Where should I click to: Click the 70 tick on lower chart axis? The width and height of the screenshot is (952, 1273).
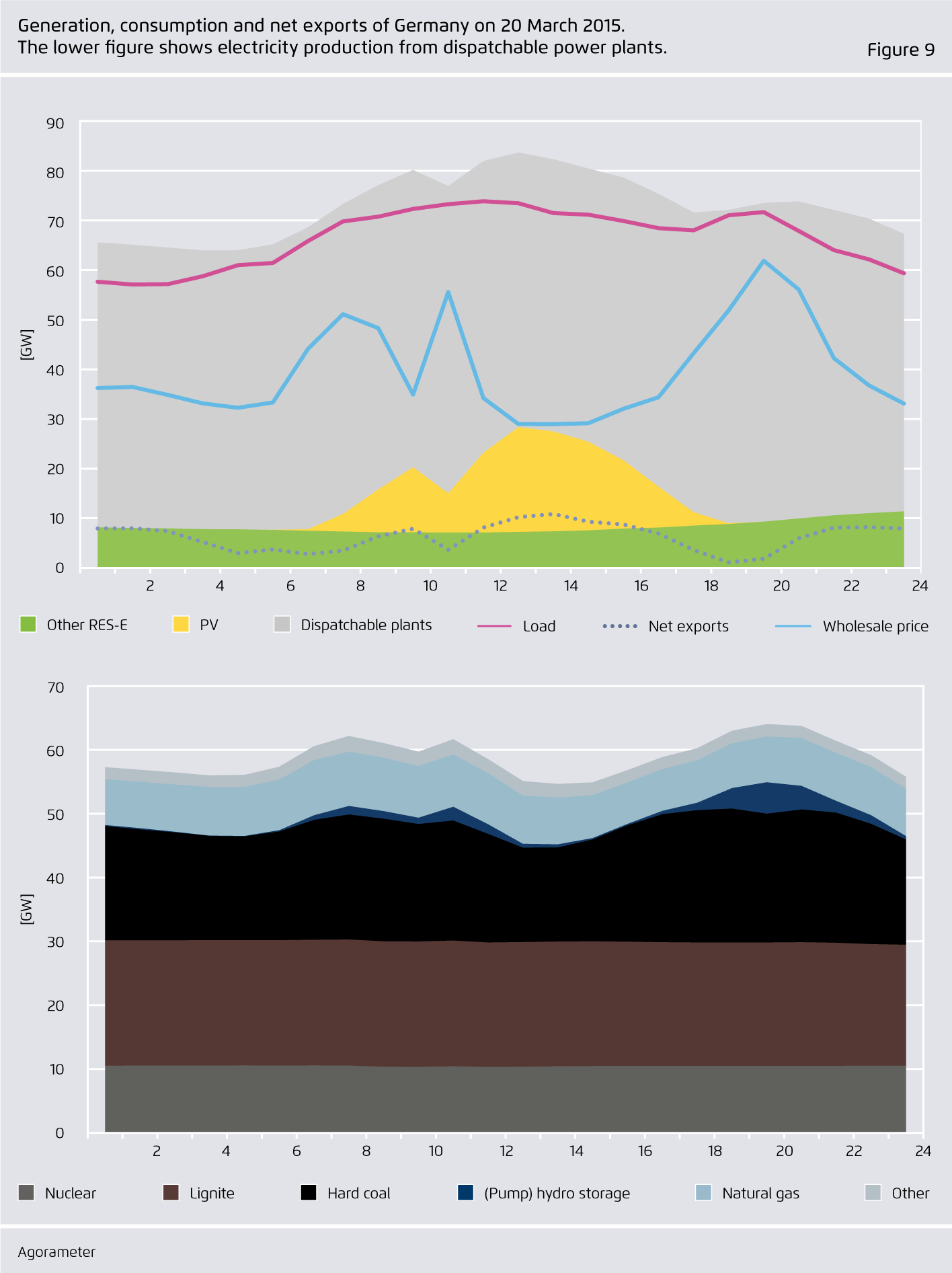coord(56,687)
